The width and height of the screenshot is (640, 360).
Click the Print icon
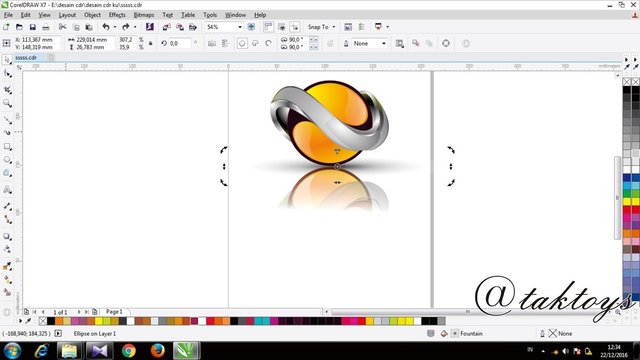[46, 27]
